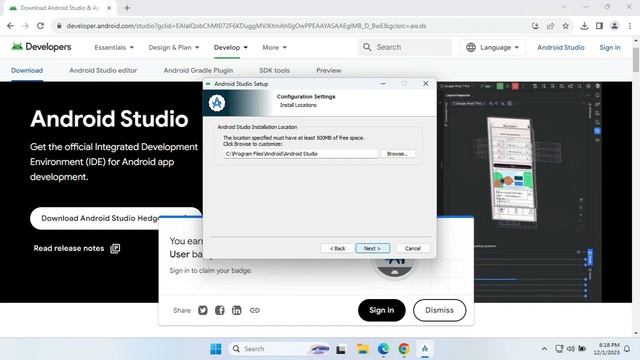Click the black Sign in button in badge popup
Screen dimensions: 640x360
click(x=382, y=310)
